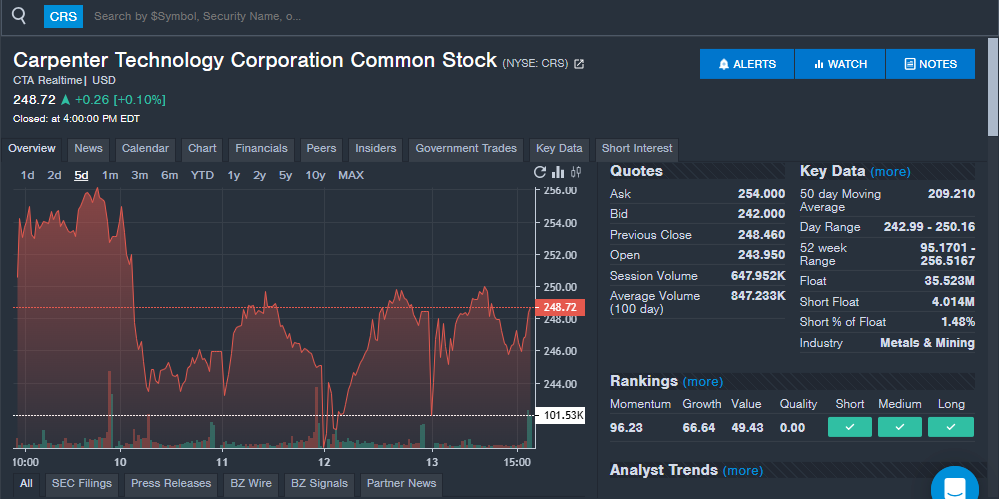Image resolution: width=999 pixels, height=499 pixels.
Task: Click the vertical page scrollbar
Action: pos(993,86)
